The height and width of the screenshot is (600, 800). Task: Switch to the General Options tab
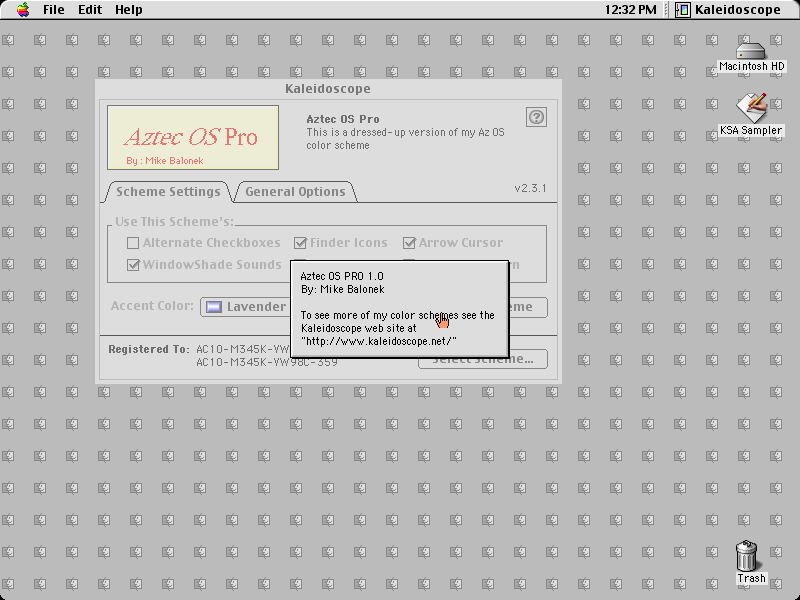tap(295, 192)
